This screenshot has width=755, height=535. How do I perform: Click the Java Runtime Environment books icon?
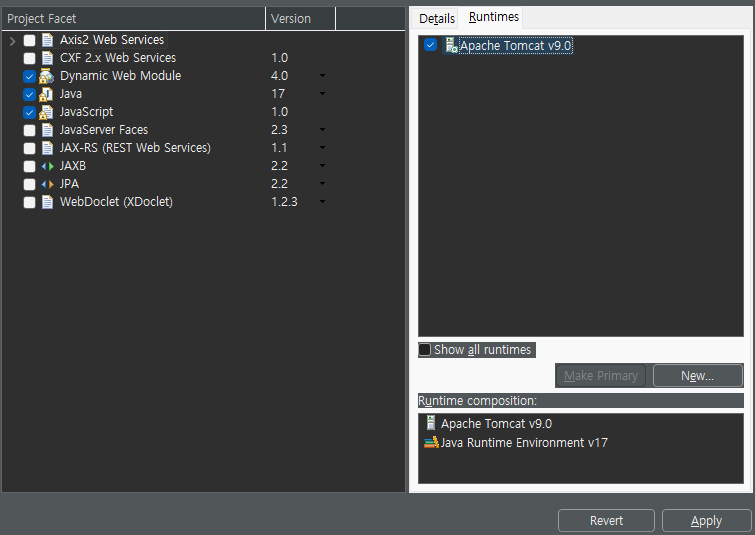(x=431, y=443)
